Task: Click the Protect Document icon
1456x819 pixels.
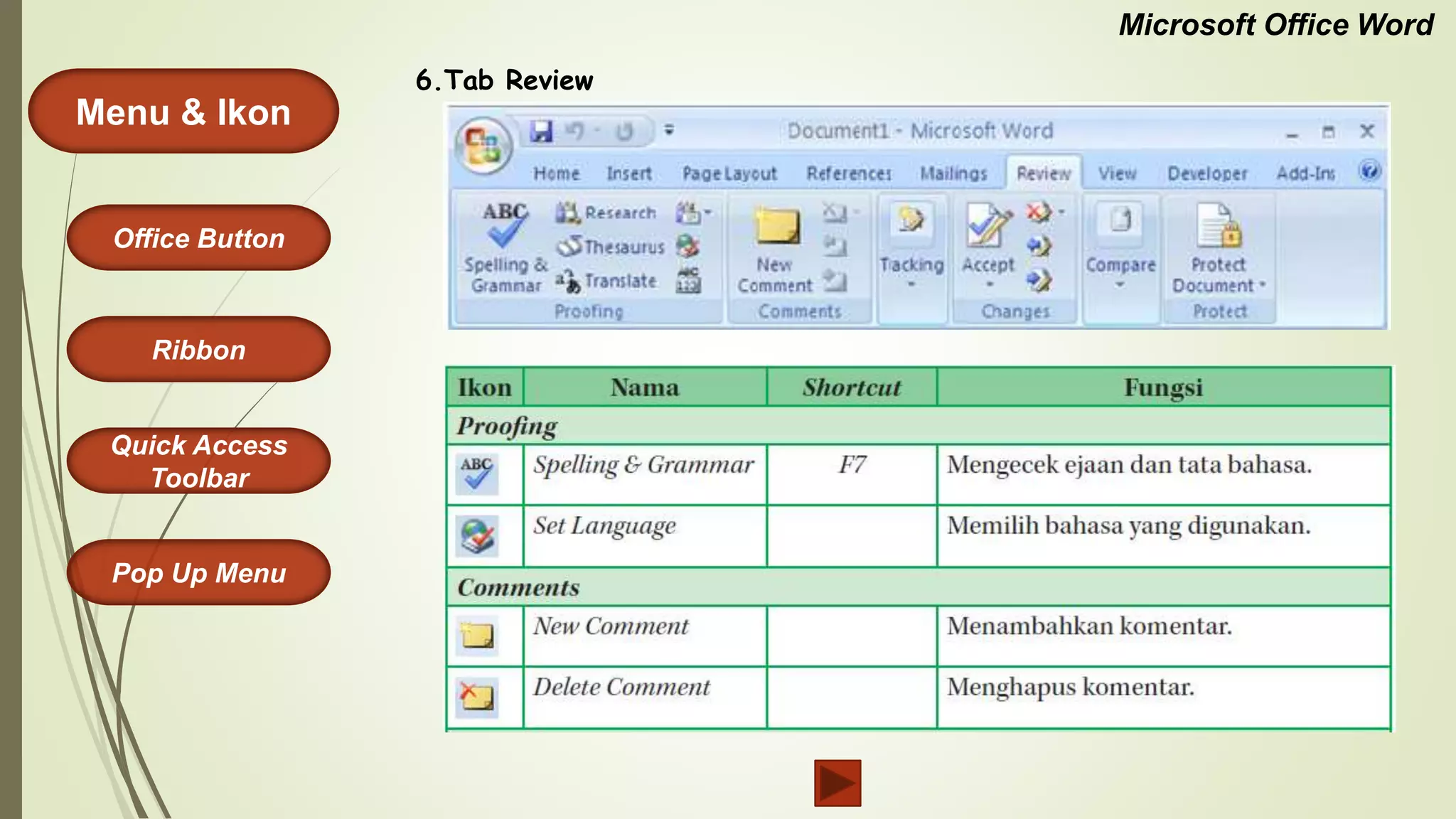Action: [1219, 227]
